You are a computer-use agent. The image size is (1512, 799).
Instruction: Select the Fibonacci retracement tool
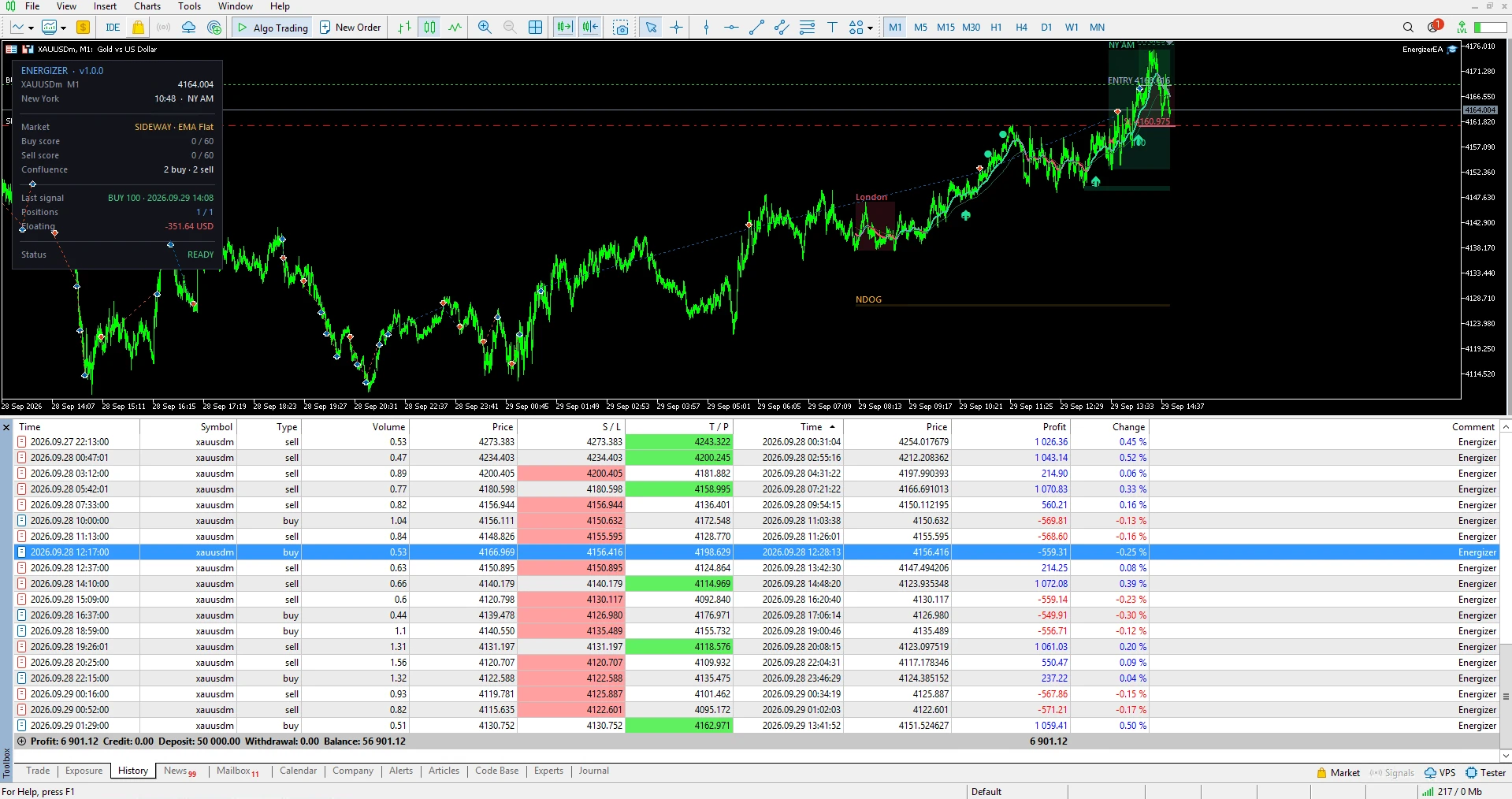[807, 28]
